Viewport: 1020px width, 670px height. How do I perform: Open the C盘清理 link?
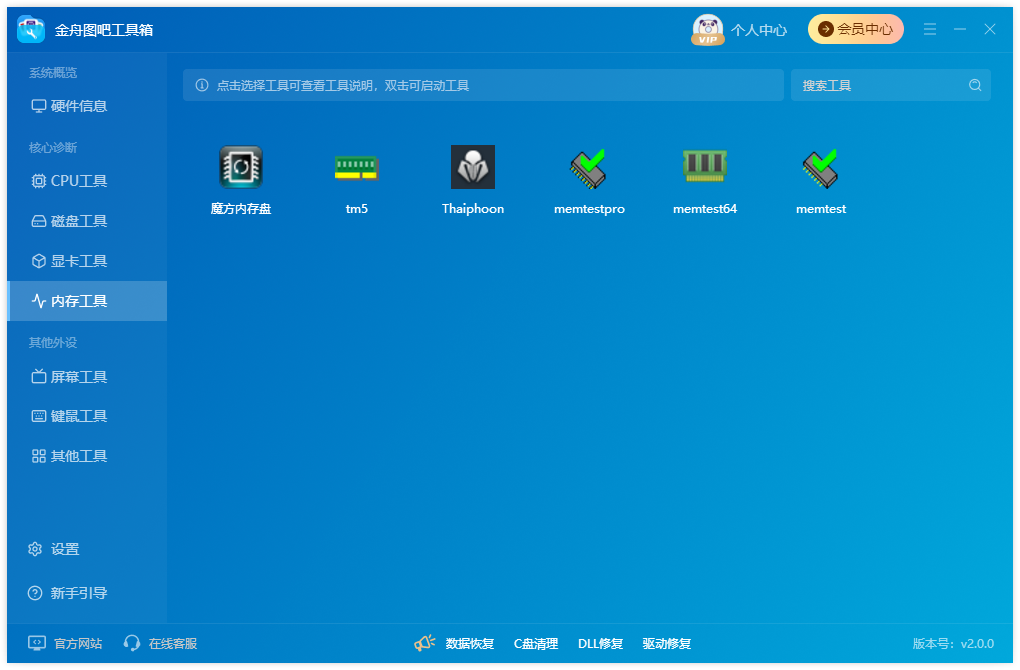pyautogui.click(x=536, y=643)
